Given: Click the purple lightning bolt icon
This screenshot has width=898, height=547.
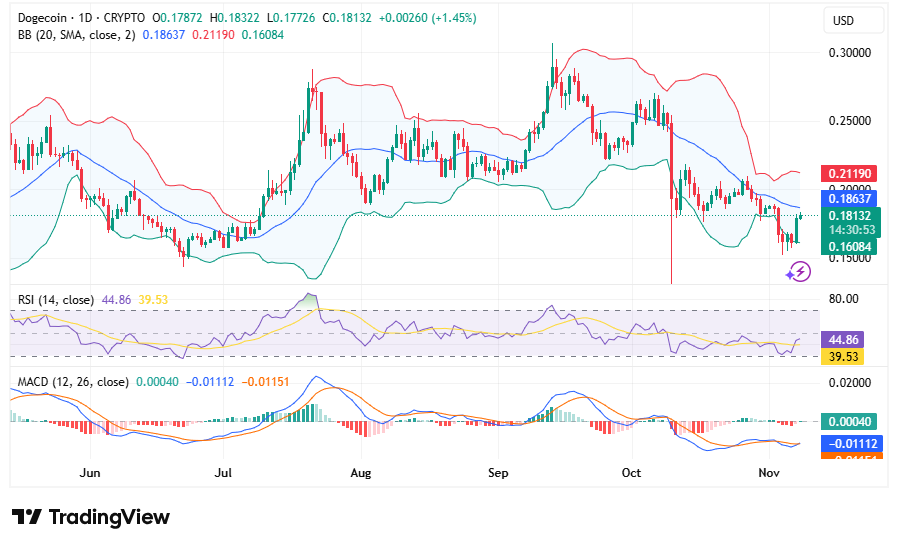Looking at the screenshot, I should 797,270.
